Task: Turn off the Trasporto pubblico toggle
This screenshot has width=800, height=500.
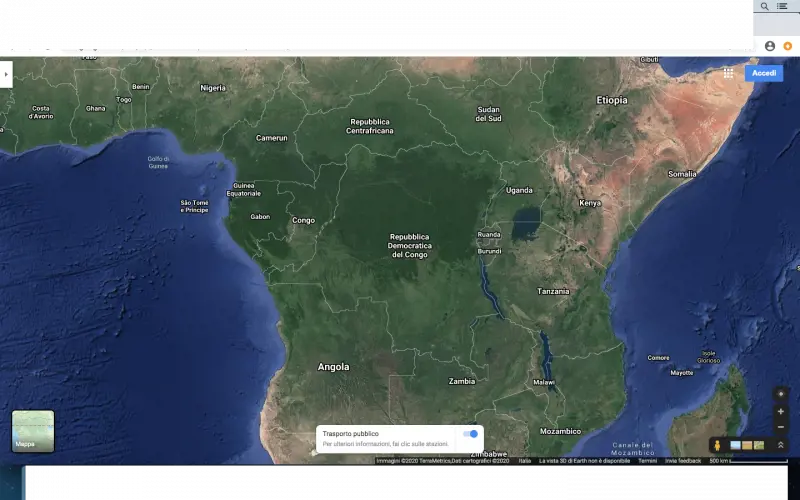Action: pos(470,434)
